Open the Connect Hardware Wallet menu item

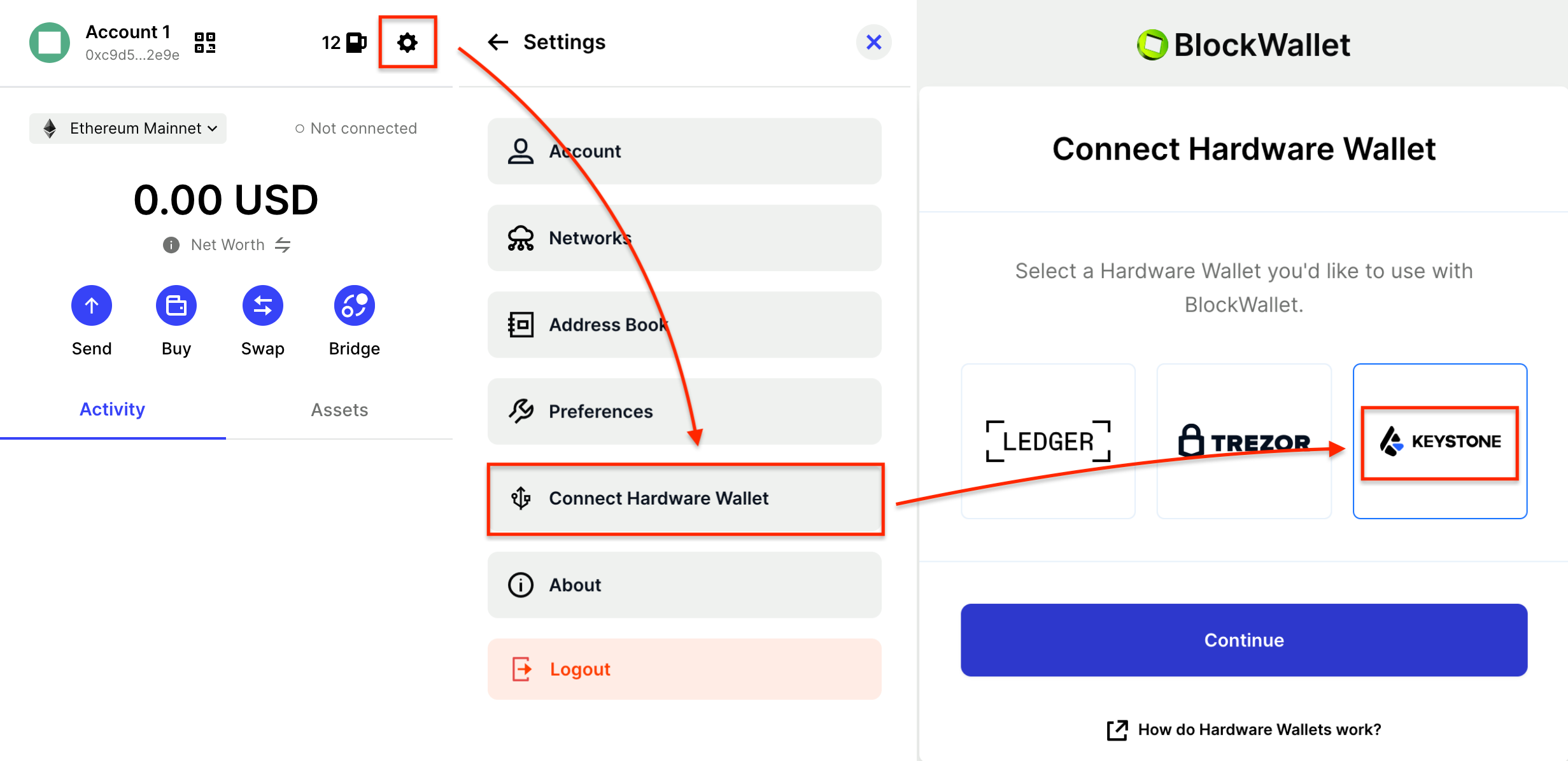click(x=685, y=498)
